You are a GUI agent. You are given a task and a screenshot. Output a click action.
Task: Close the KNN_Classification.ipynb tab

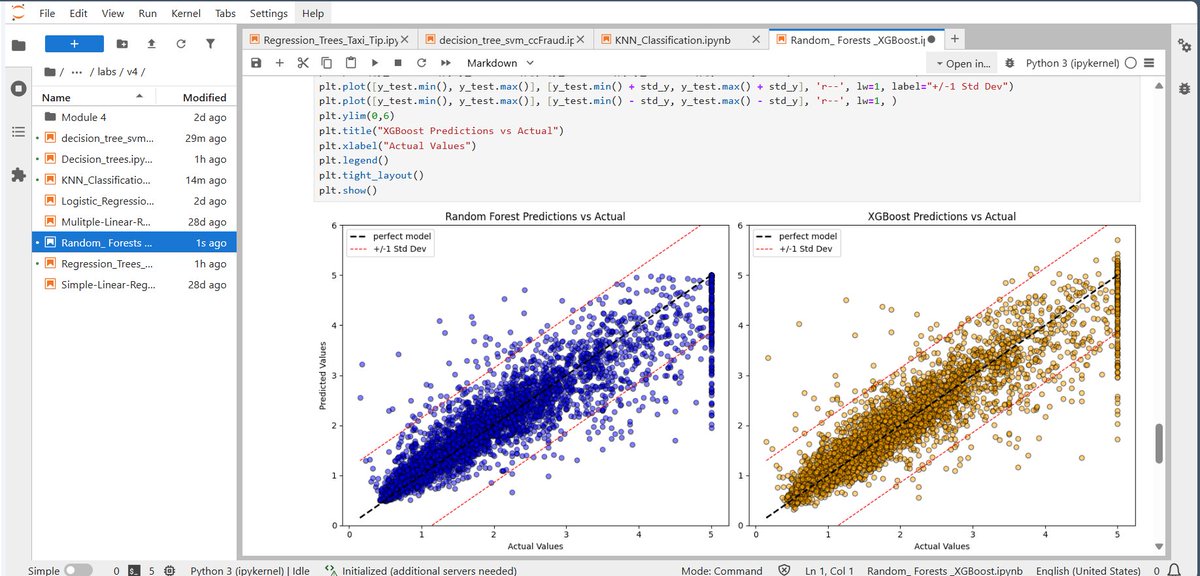(756, 40)
